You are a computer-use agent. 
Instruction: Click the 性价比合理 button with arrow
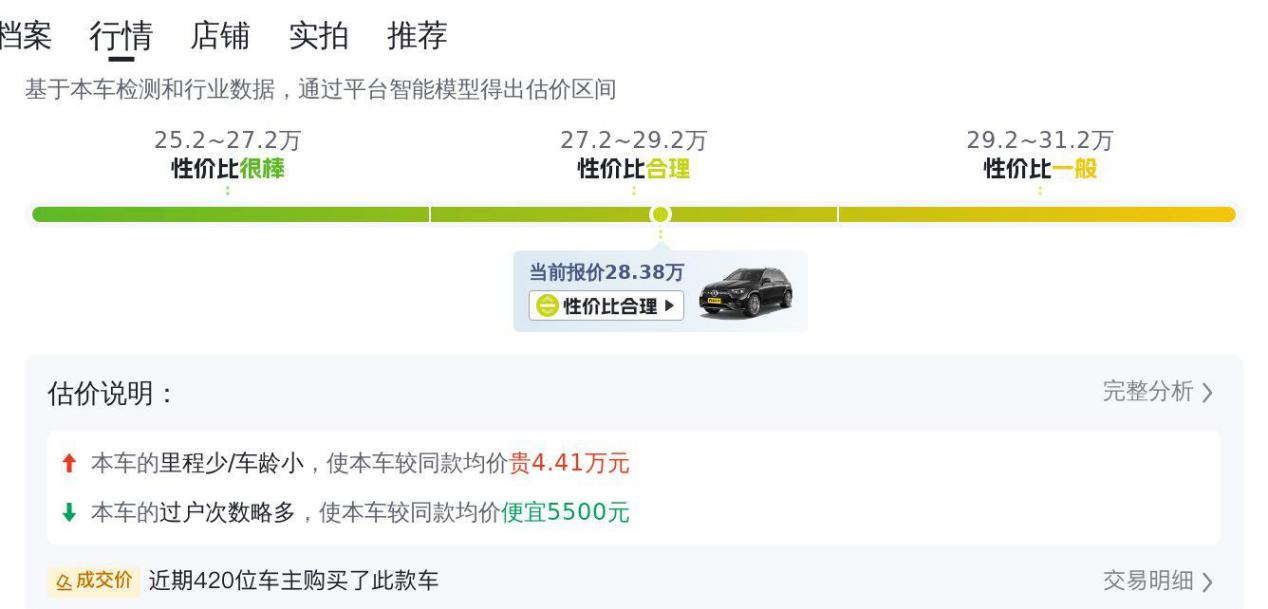point(606,306)
